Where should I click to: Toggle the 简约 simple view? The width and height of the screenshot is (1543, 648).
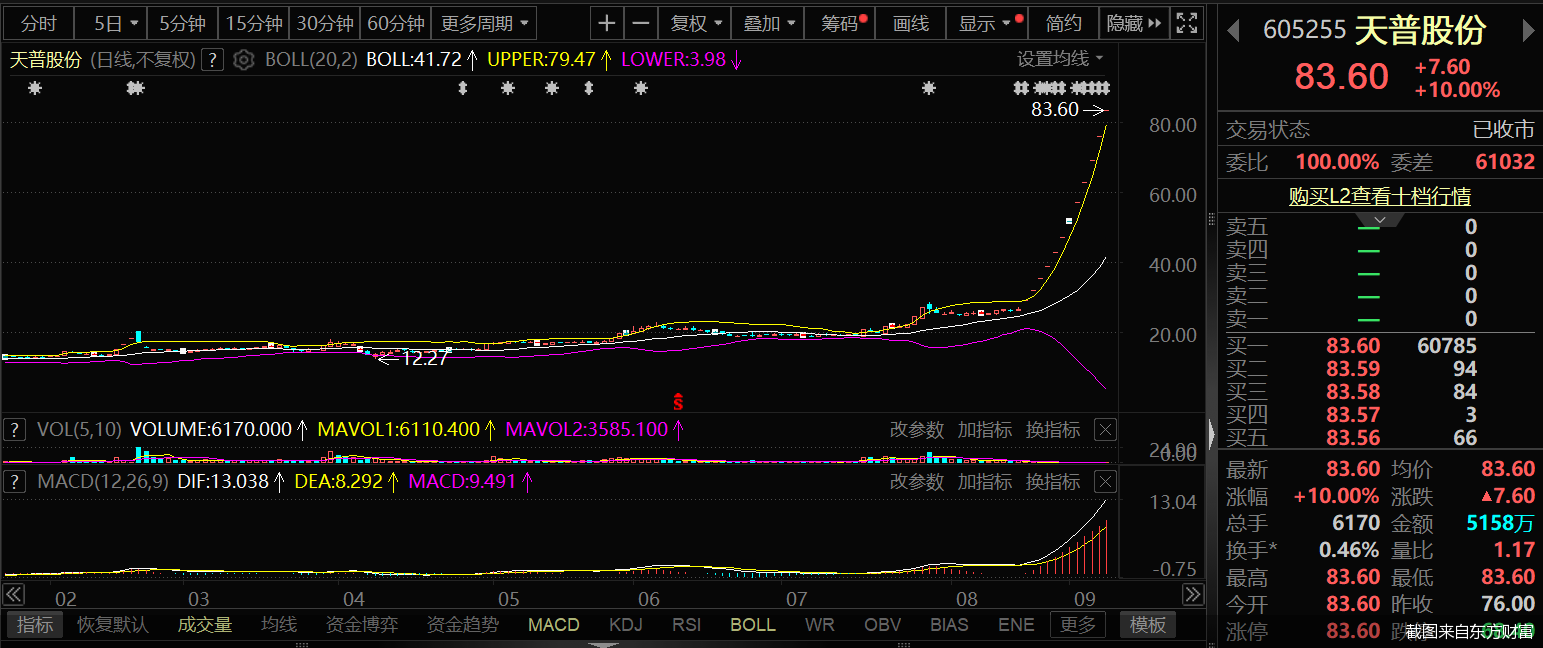pyautogui.click(x=1063, y=23)
